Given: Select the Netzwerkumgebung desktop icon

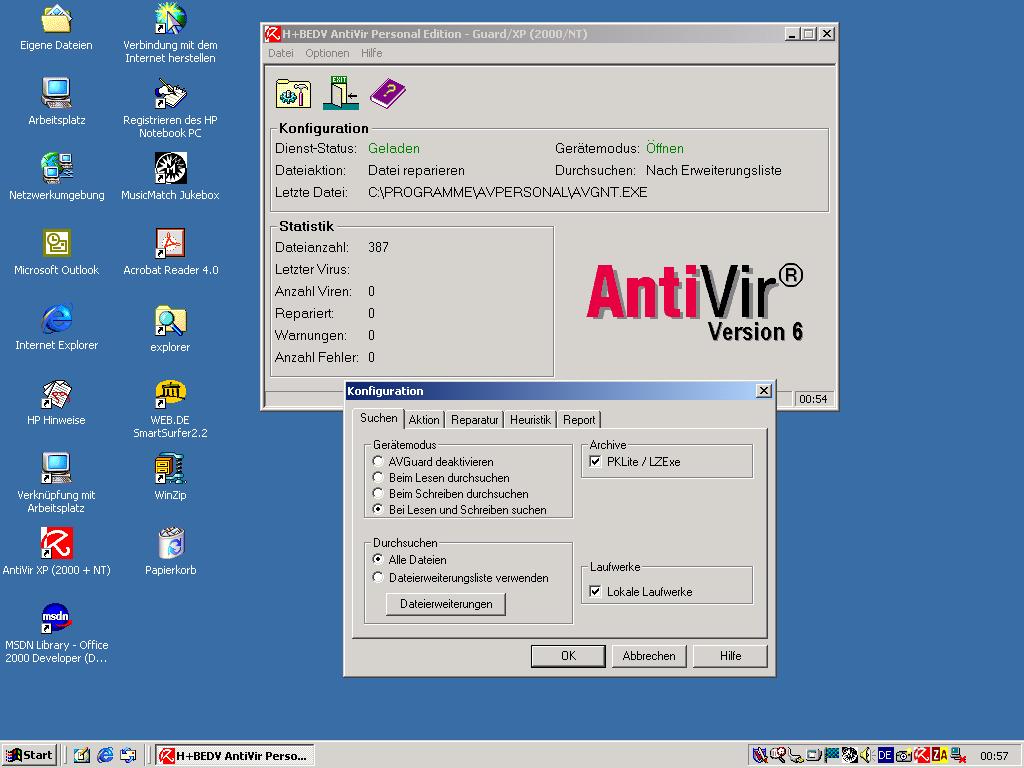Looking at the screenshot, I should 56,177.
